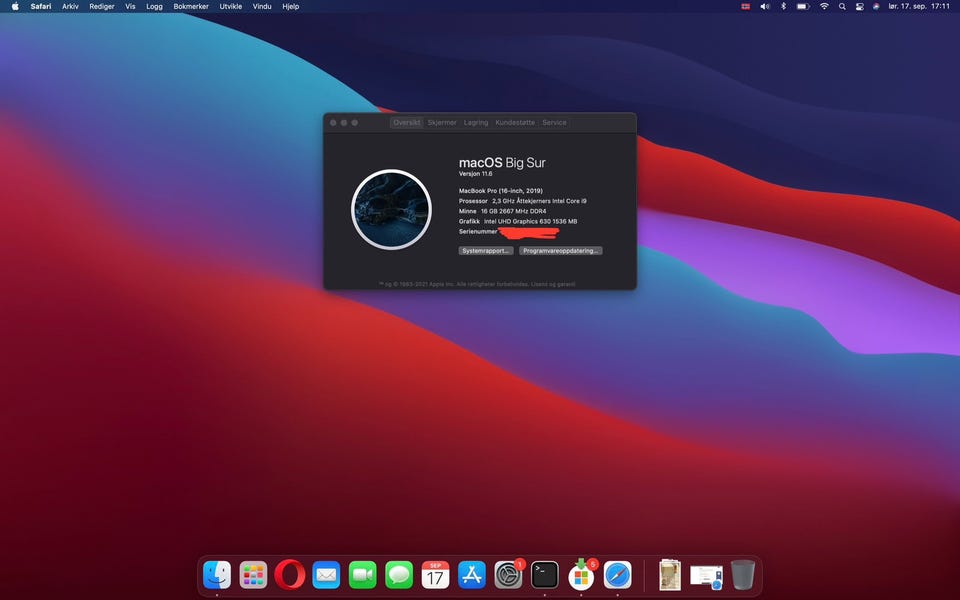
Task: Open the Messages app icon
Action: pyautogui.click(x=399, y=574)
